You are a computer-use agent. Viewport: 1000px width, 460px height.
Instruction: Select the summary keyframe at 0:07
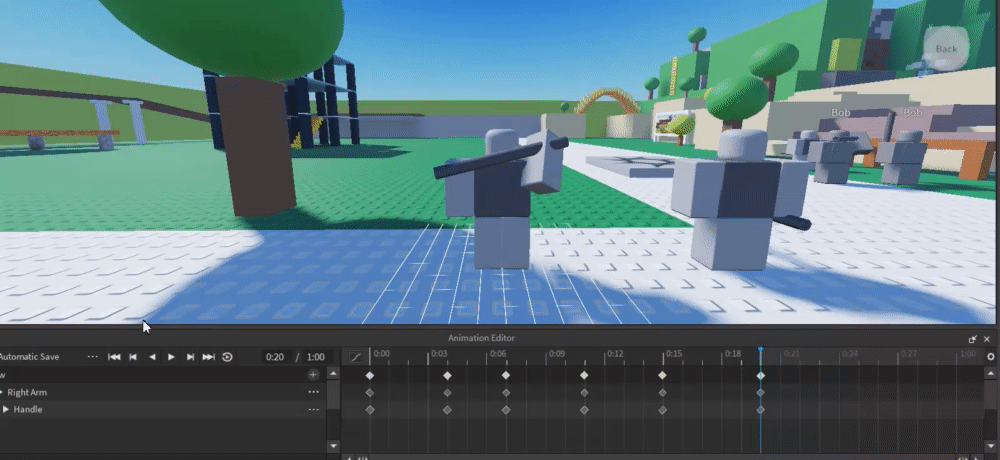[x=506, y=376]
